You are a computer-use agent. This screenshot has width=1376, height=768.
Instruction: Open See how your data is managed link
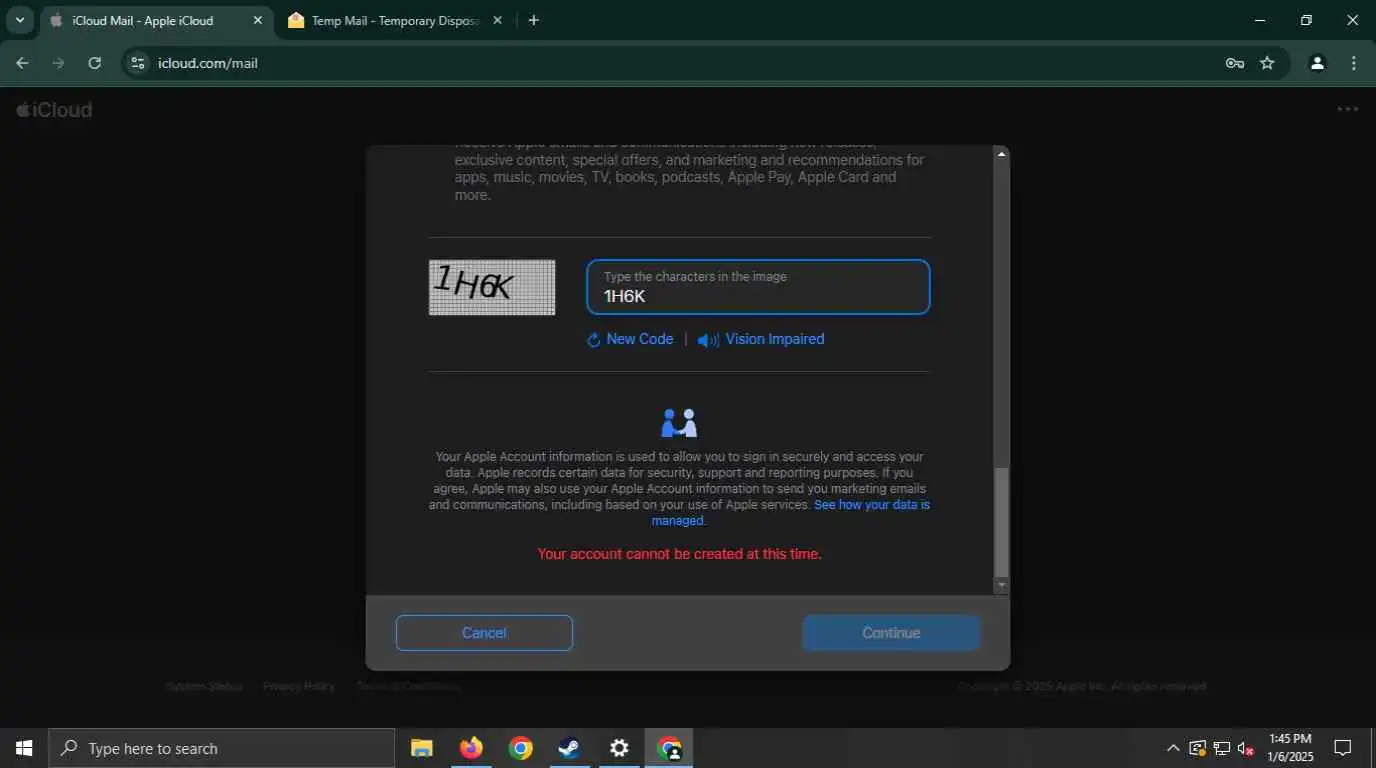(790, 513)
